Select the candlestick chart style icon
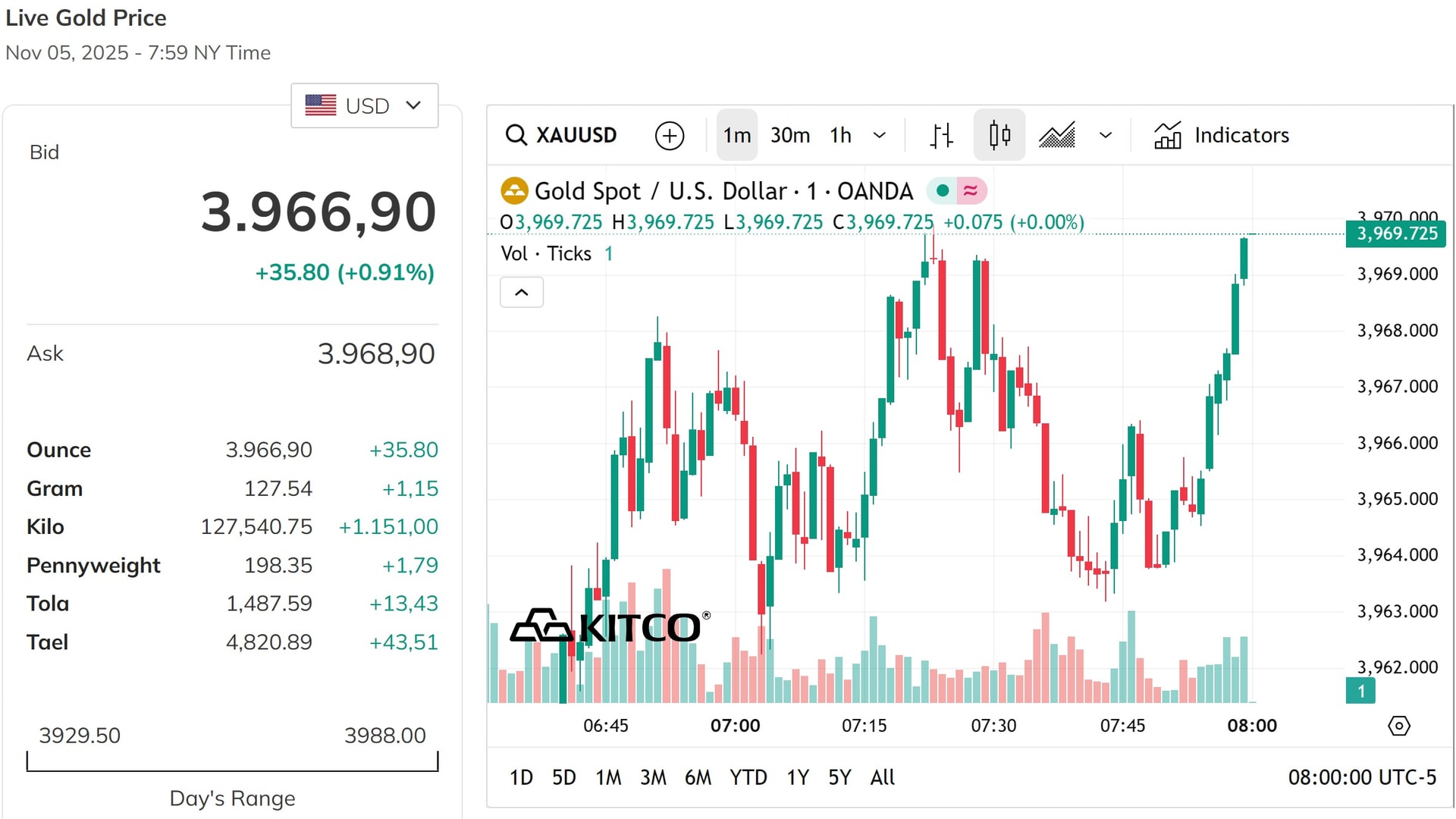The height and width of the screenshot is (819, 1456). tap(999, 135)
